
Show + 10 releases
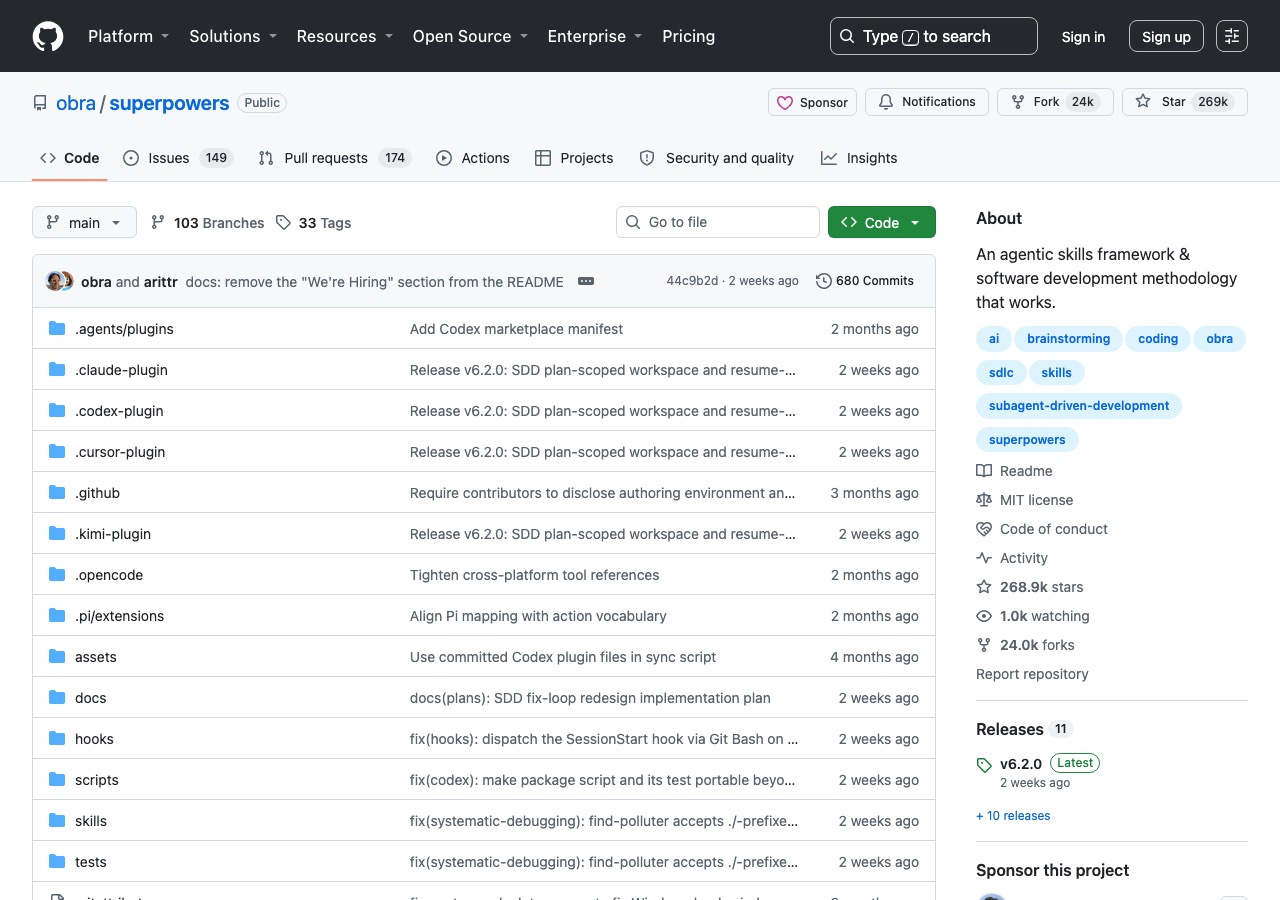point(1013,816)
